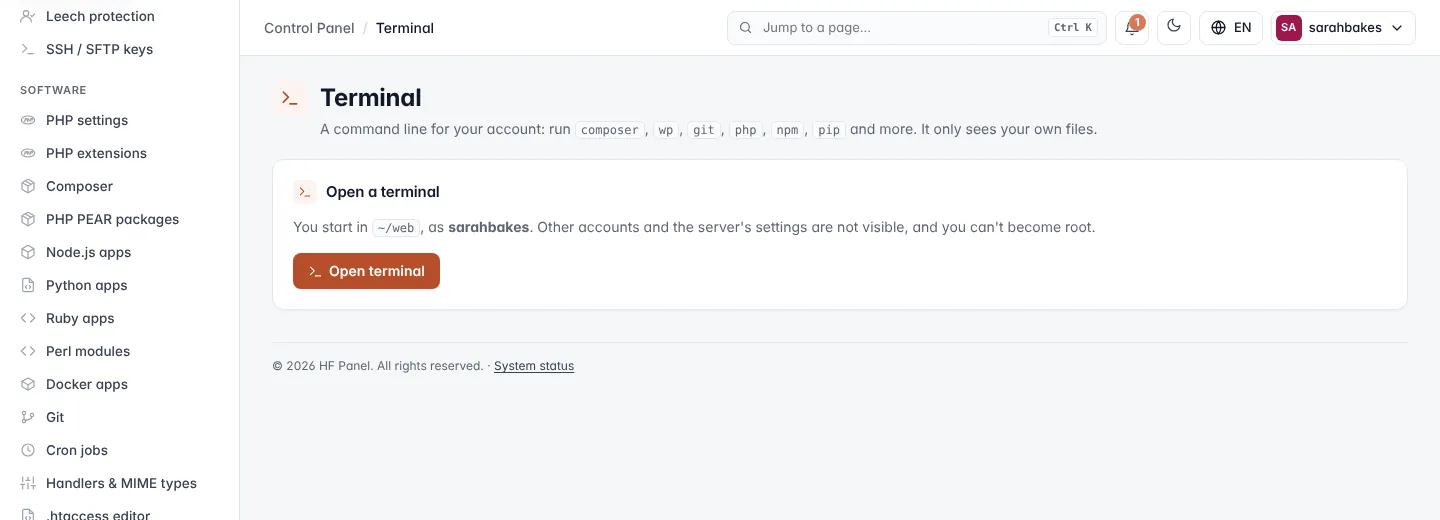Click Control Panel breadcrumb link
1440x520 pixels.
click(309, 28)
